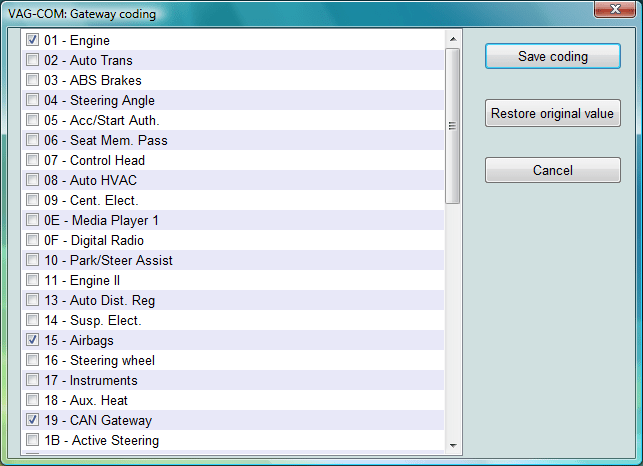Uncheck the 01 - Engine checkbox
The height and width of the screenshot is (466, 643).
(x=32, y=40)
